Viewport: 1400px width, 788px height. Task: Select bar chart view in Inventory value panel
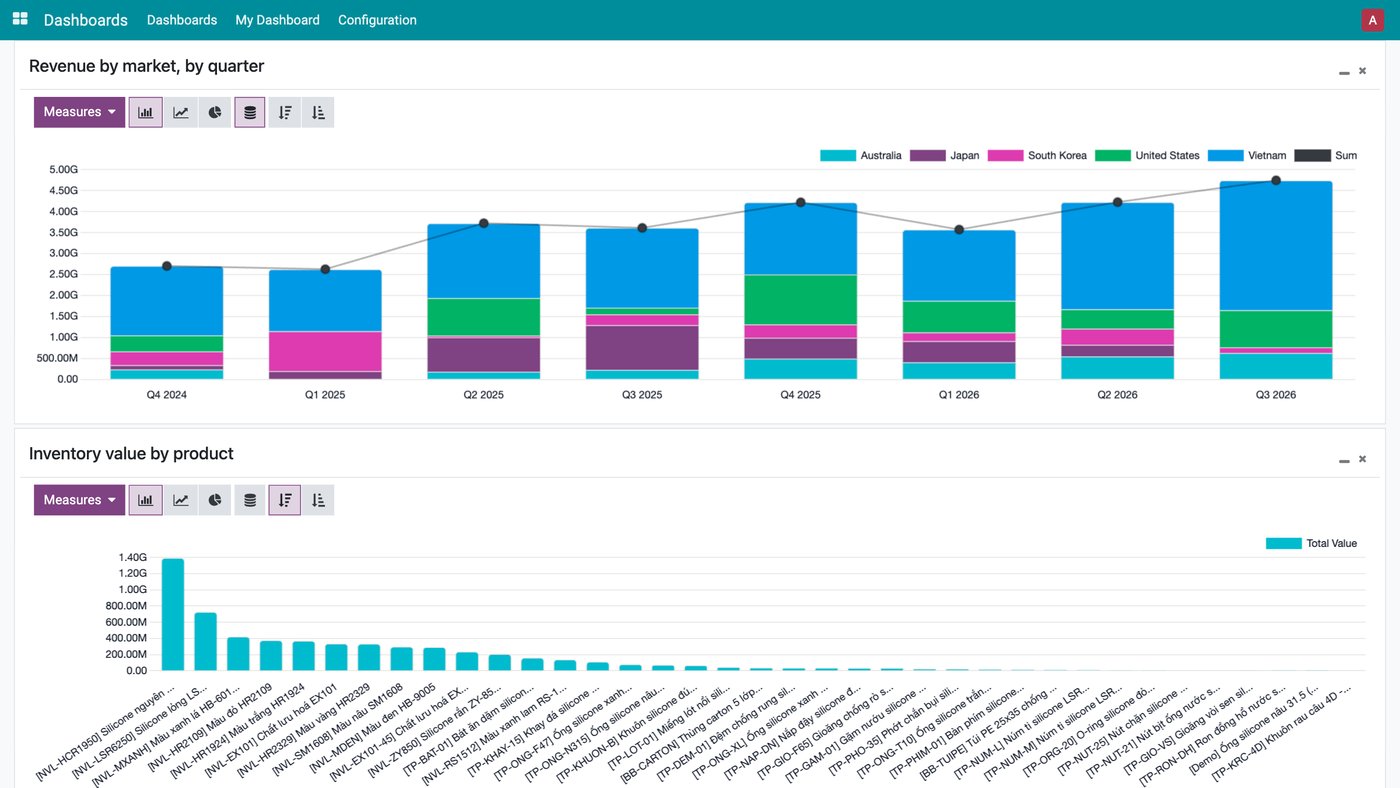click(146, 500)
